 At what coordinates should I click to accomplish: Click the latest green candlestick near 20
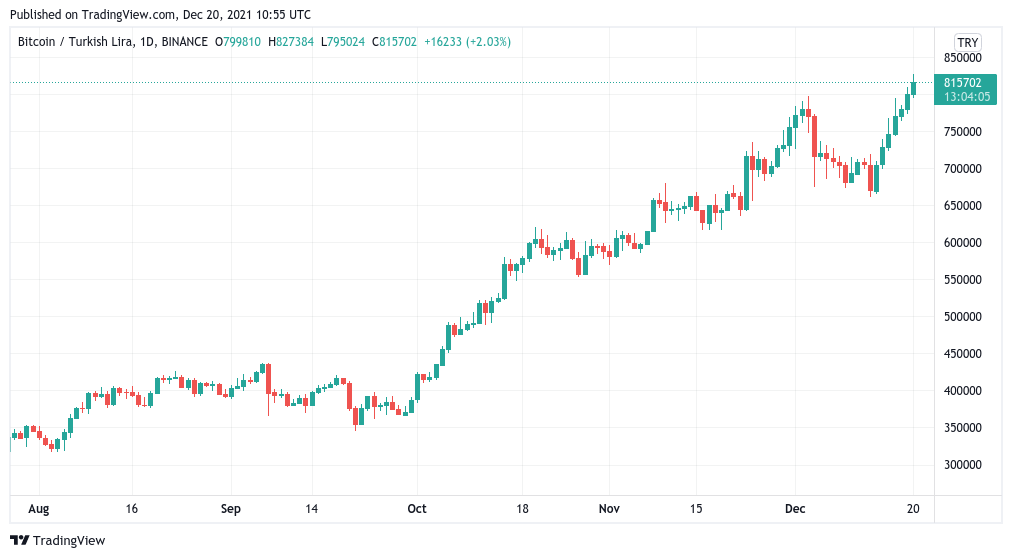point(913,88)
